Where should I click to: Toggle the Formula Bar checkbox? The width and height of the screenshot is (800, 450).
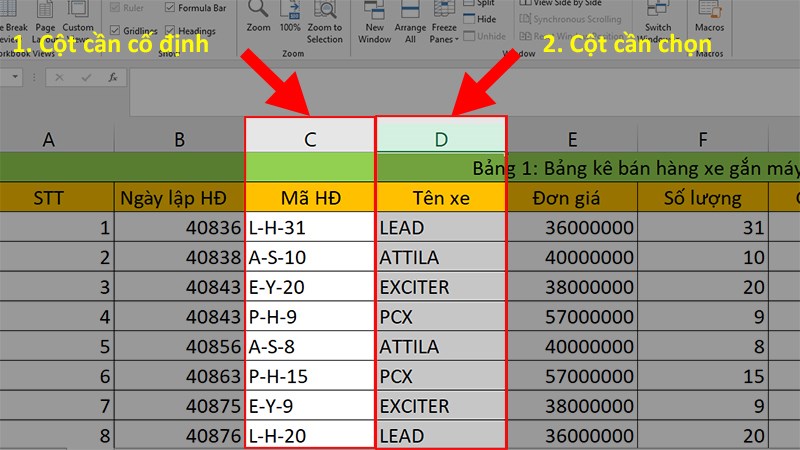(170, 7)
